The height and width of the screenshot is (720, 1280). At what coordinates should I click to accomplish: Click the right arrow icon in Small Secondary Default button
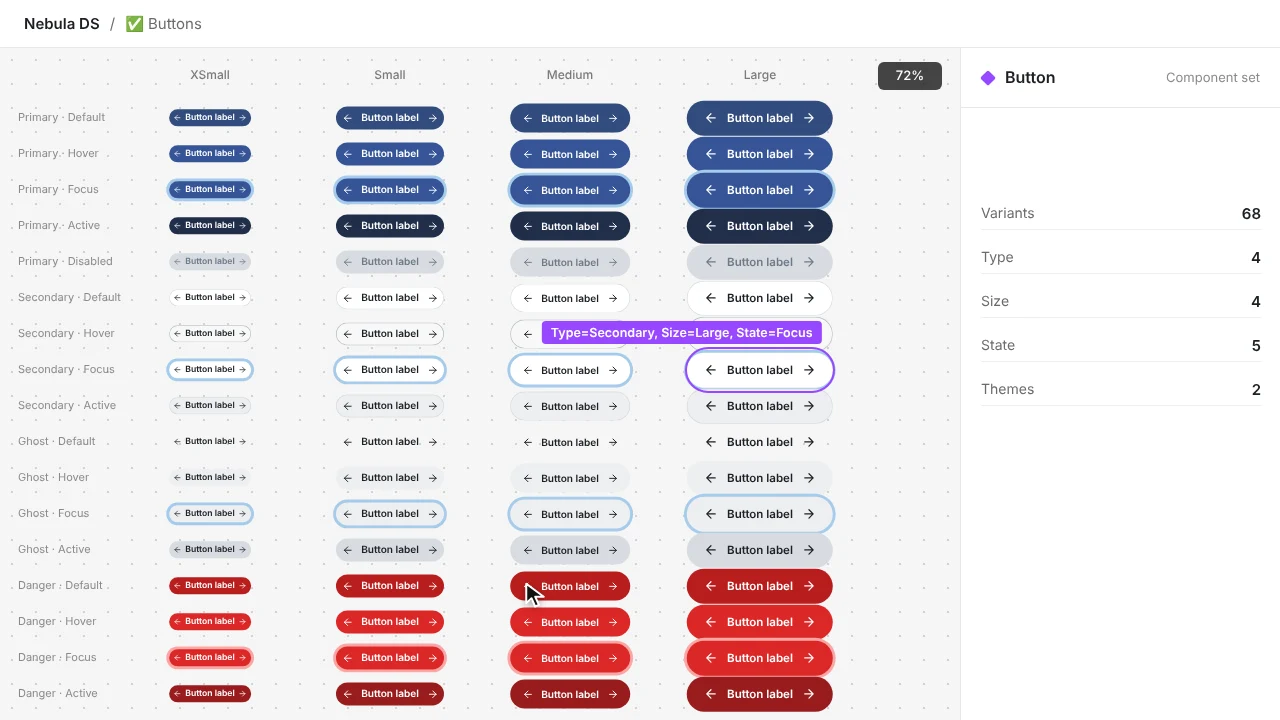[433, 298]
